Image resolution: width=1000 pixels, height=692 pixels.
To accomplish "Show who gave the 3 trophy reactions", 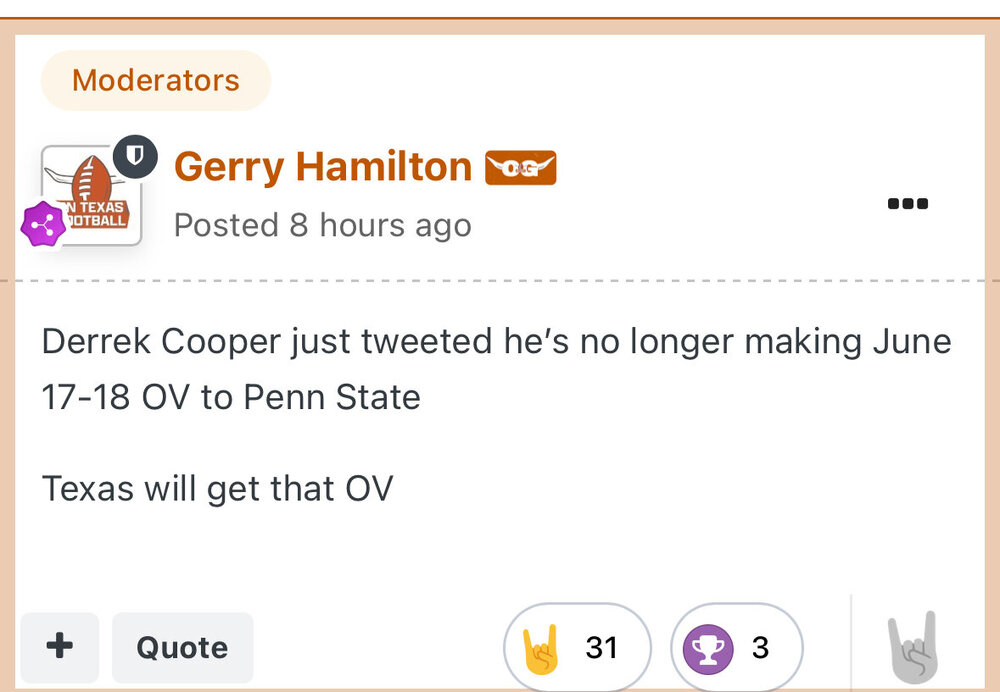I will 760,647.
